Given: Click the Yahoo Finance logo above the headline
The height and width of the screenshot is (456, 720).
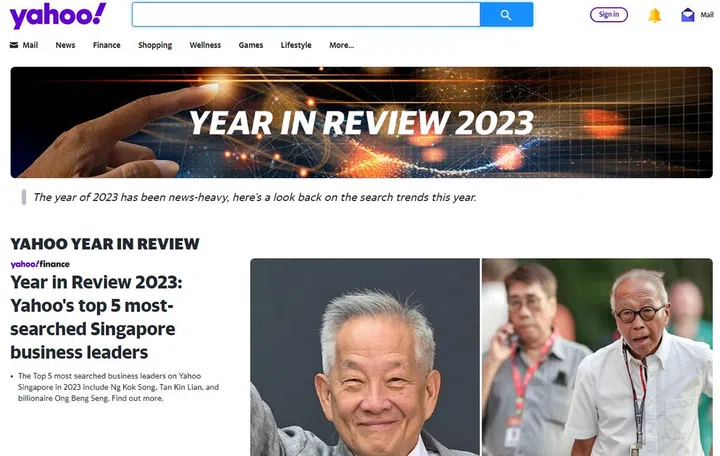Looking at the screenshot, I should pyautogui.click(x=40, y=264).
